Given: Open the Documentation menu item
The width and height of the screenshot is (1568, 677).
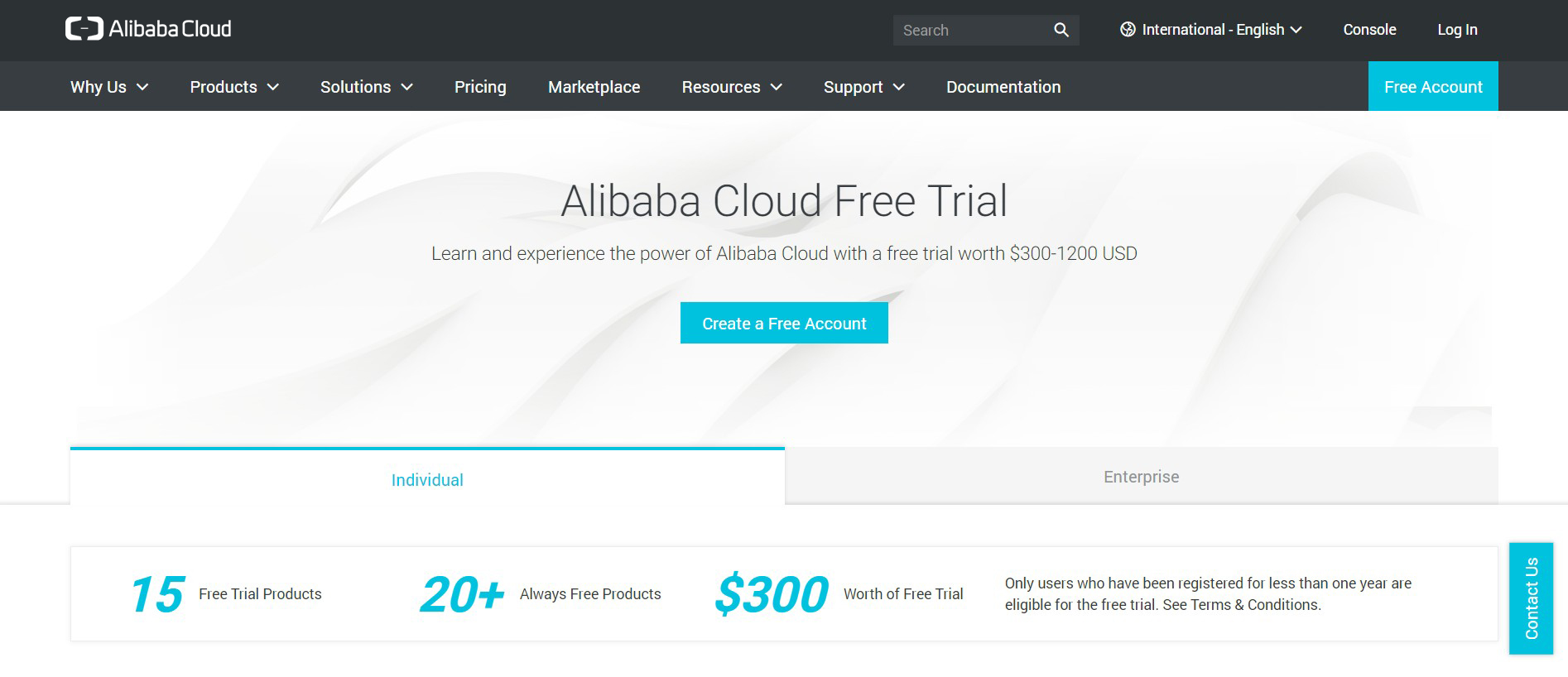Looking at the screenshot, I should pos(1003,87).
